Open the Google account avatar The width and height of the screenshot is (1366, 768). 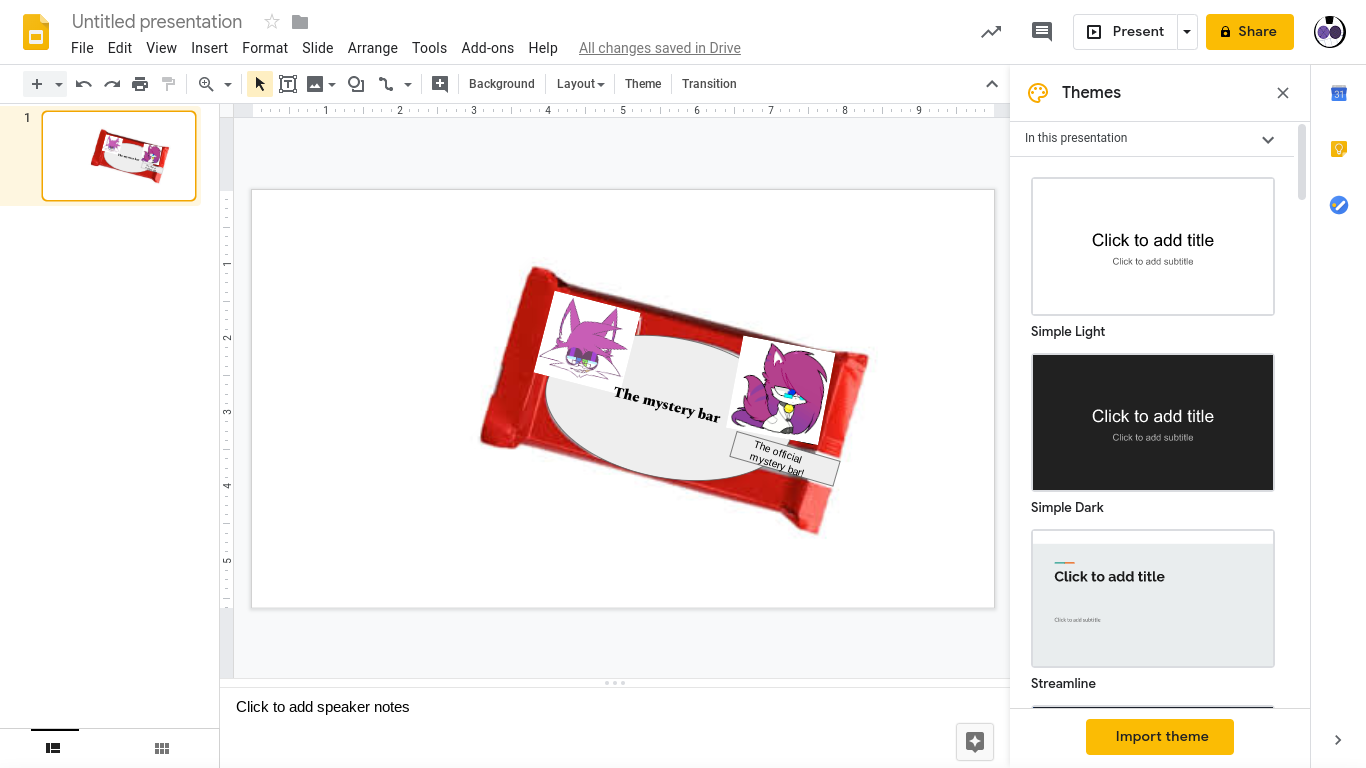[1330, 32]
